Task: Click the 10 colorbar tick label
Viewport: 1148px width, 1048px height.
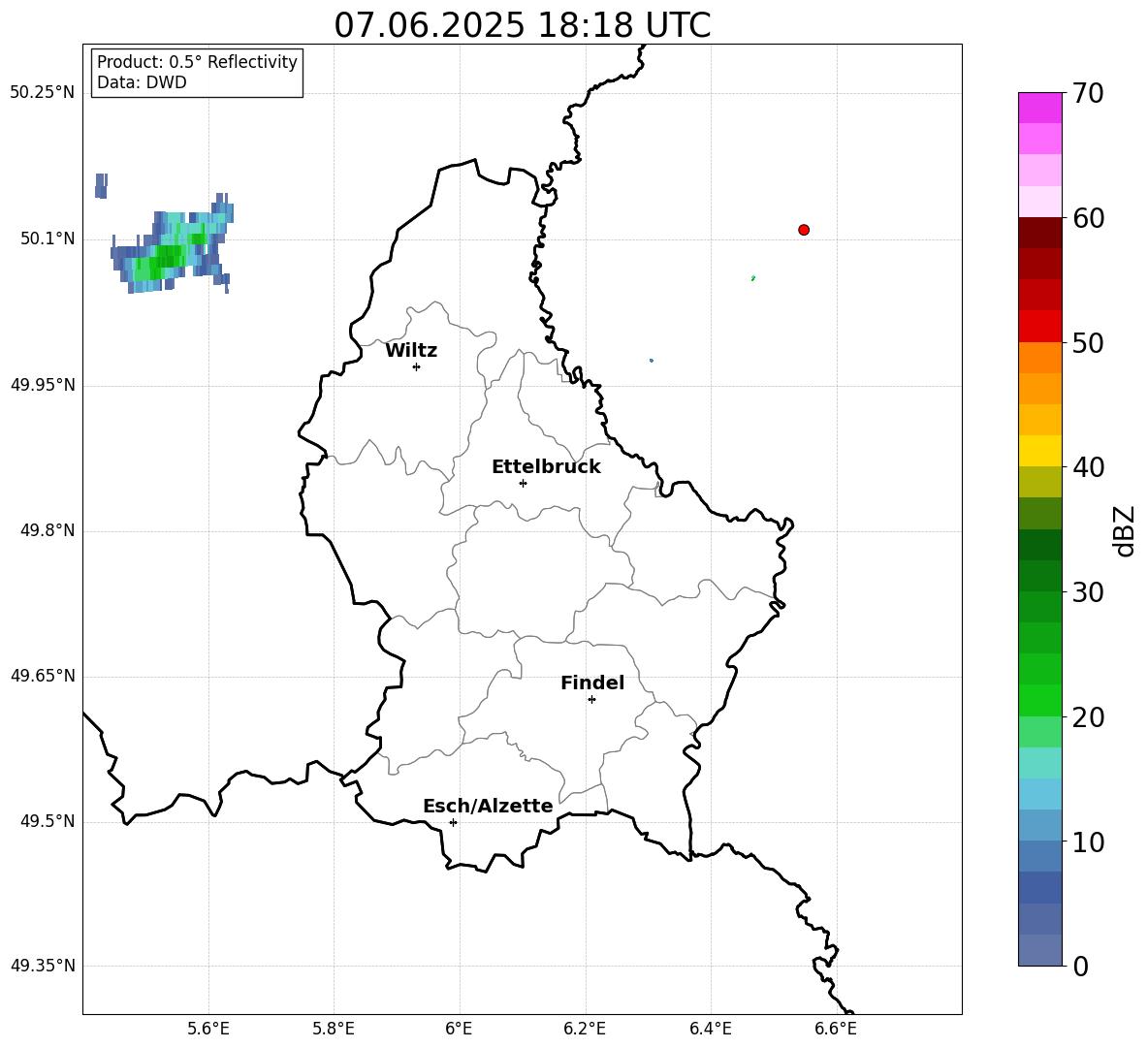Action: [1088, 842]
